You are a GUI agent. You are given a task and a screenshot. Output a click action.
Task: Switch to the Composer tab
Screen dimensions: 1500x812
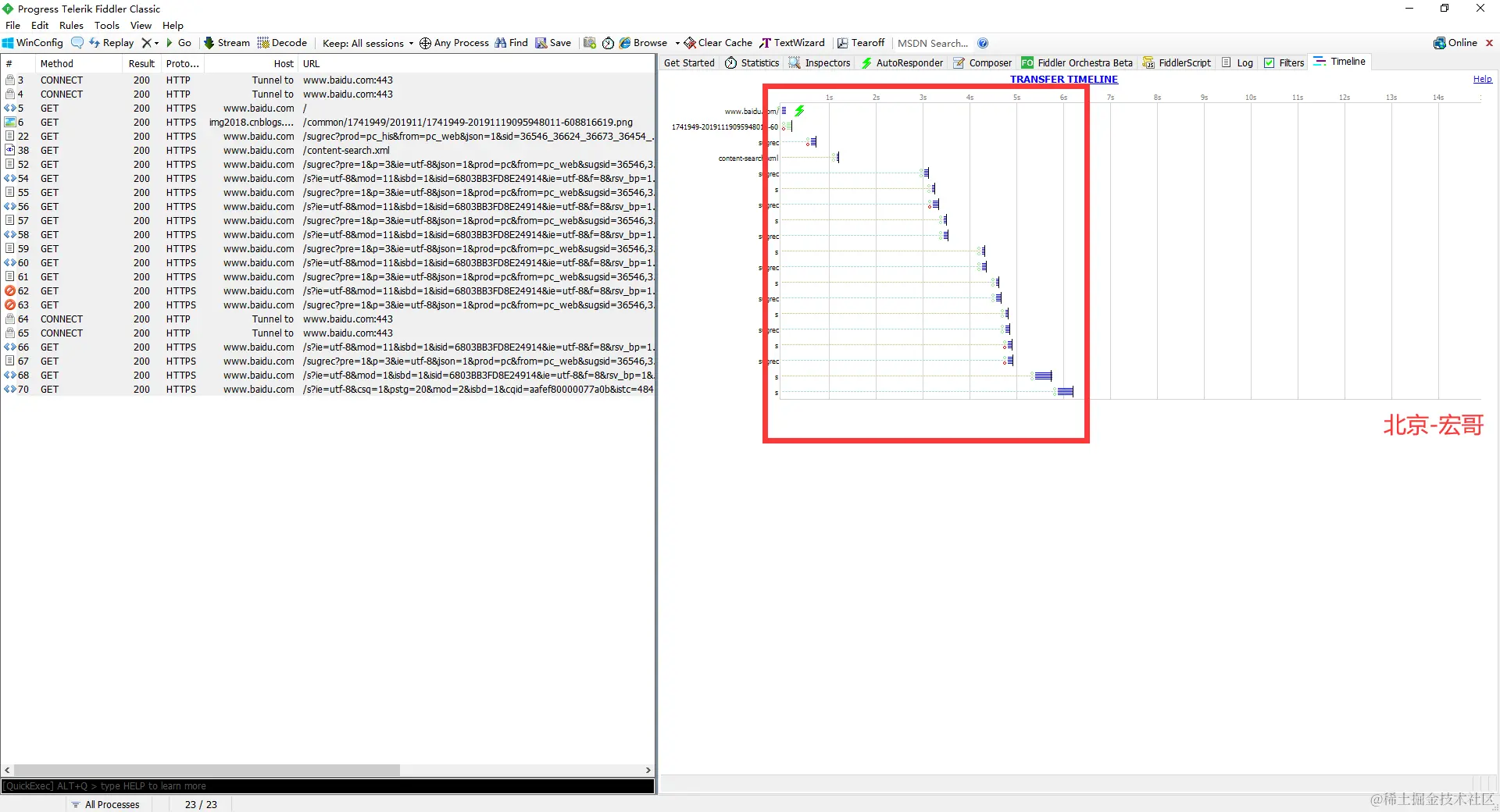click(x=982, y=62)
